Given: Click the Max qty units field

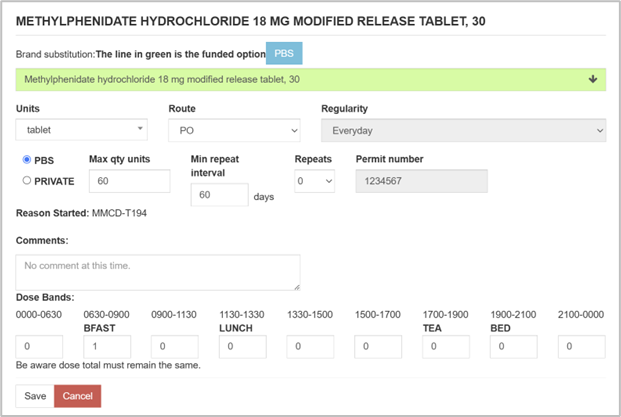Looking at the screenshot, I should 129,181.
